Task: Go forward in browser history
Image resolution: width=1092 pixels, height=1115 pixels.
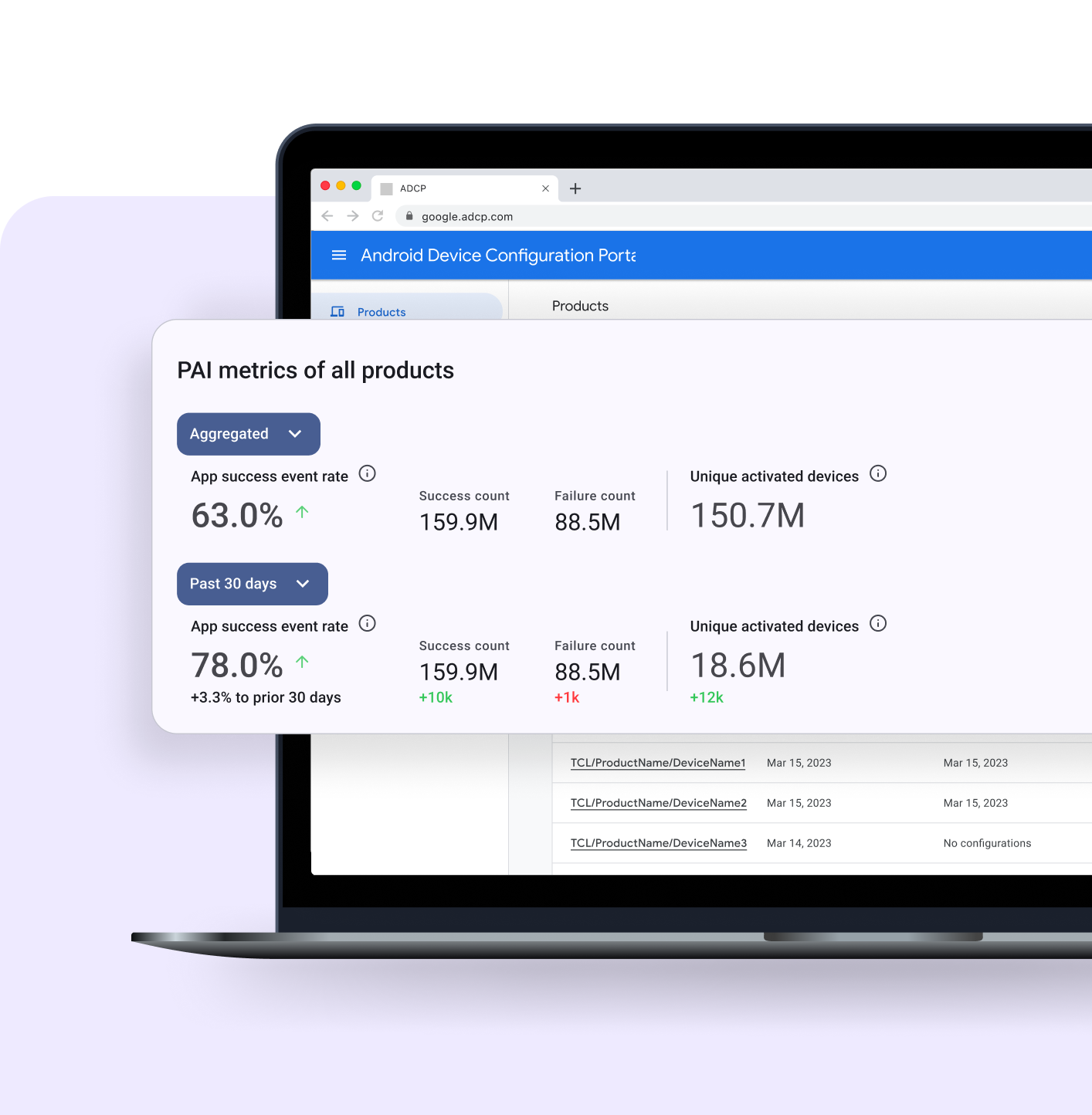Action: pyautogui.click(x=353, y=216)
